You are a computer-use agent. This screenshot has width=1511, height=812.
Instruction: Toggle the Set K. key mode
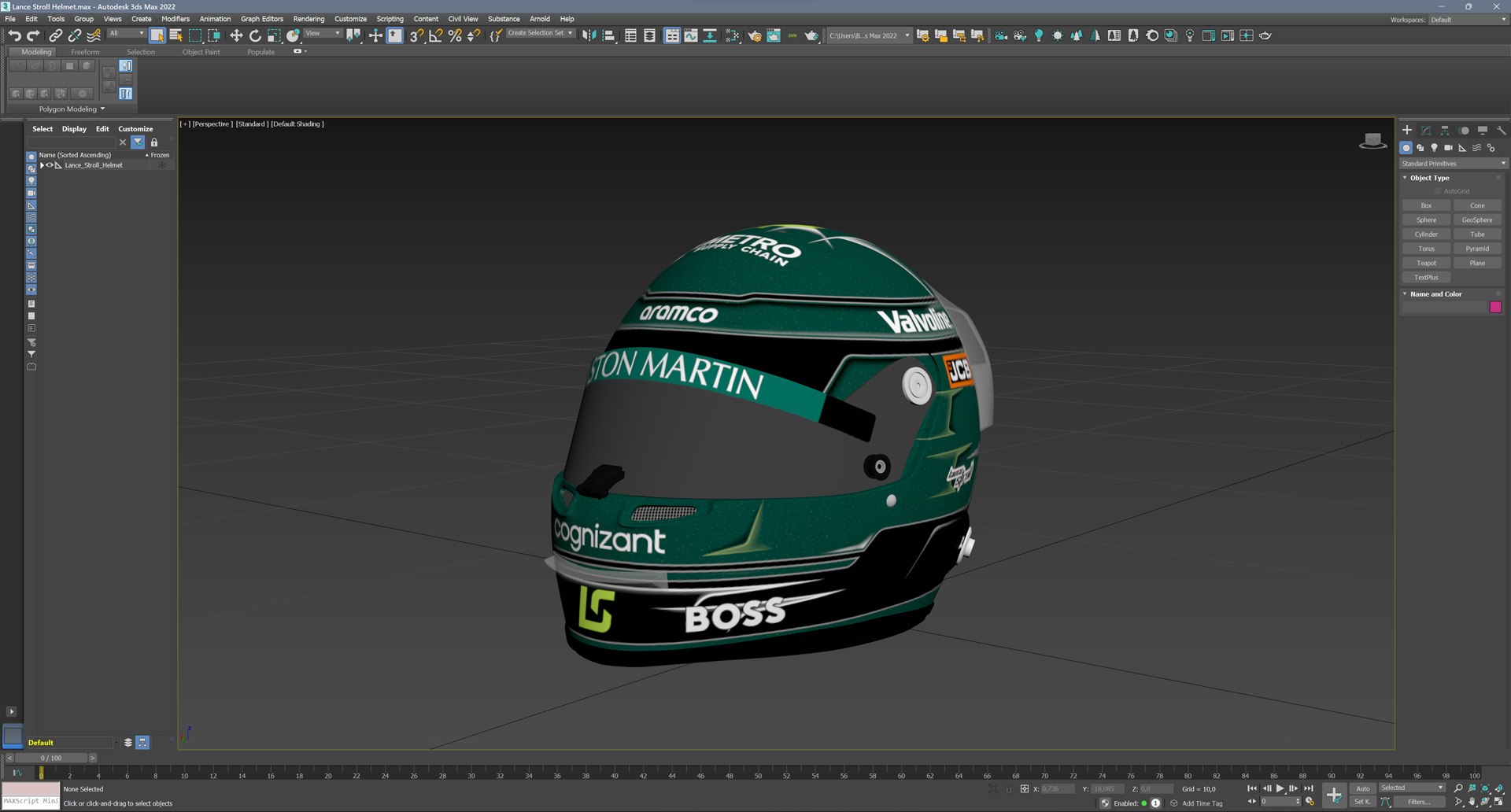1362,802
